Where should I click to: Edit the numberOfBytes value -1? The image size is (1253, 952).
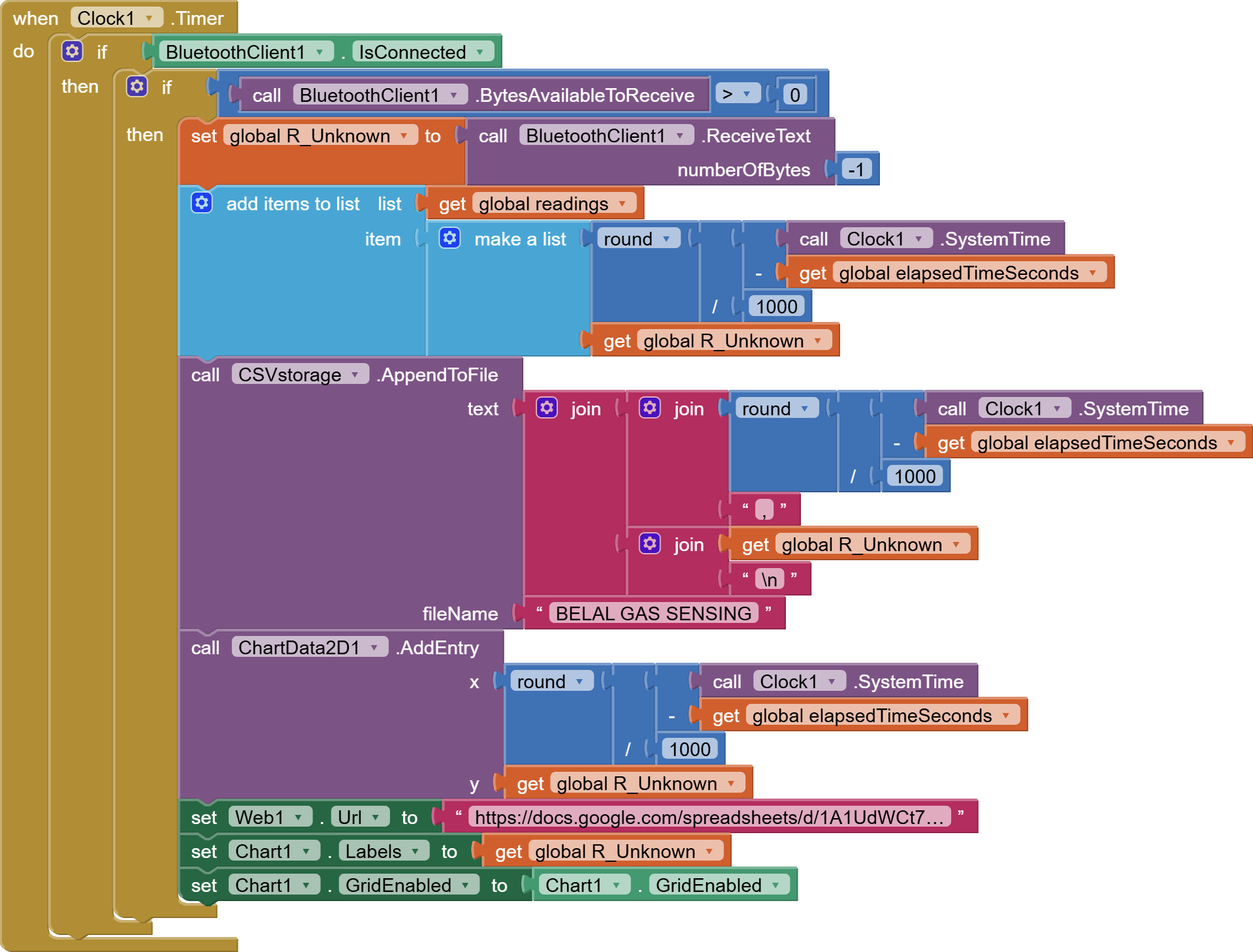point(855,170)
